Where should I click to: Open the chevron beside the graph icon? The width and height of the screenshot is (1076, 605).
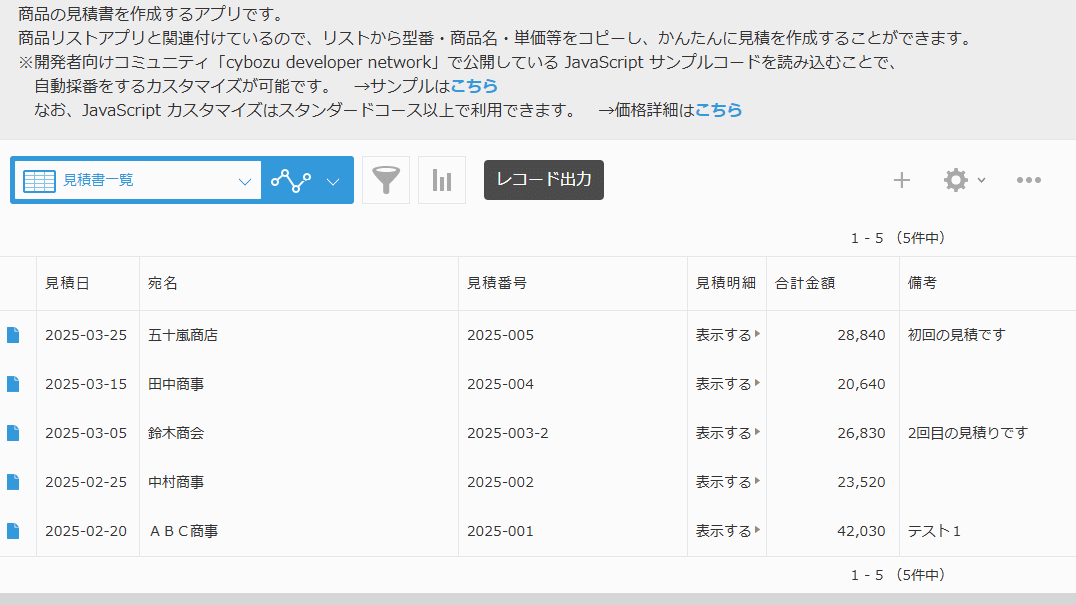(x=332, y=180)
